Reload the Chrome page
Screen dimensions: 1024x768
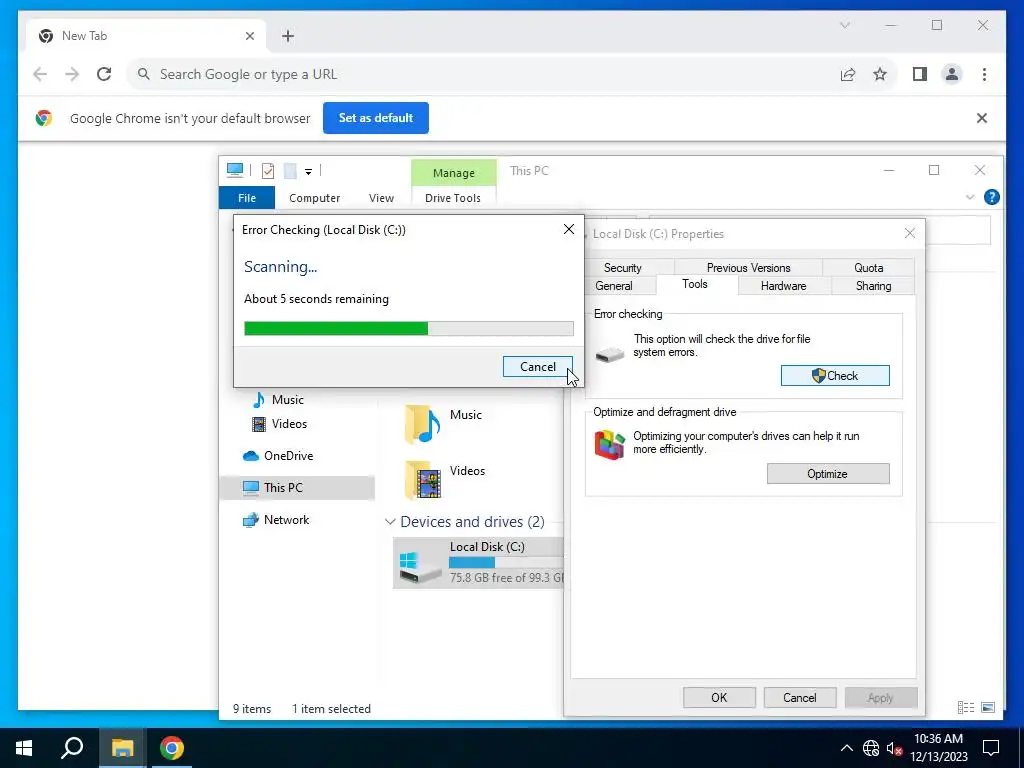point(104,74)
